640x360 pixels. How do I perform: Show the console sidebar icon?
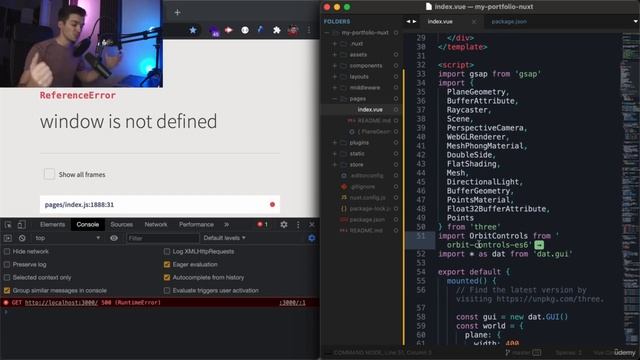[8, 238]
